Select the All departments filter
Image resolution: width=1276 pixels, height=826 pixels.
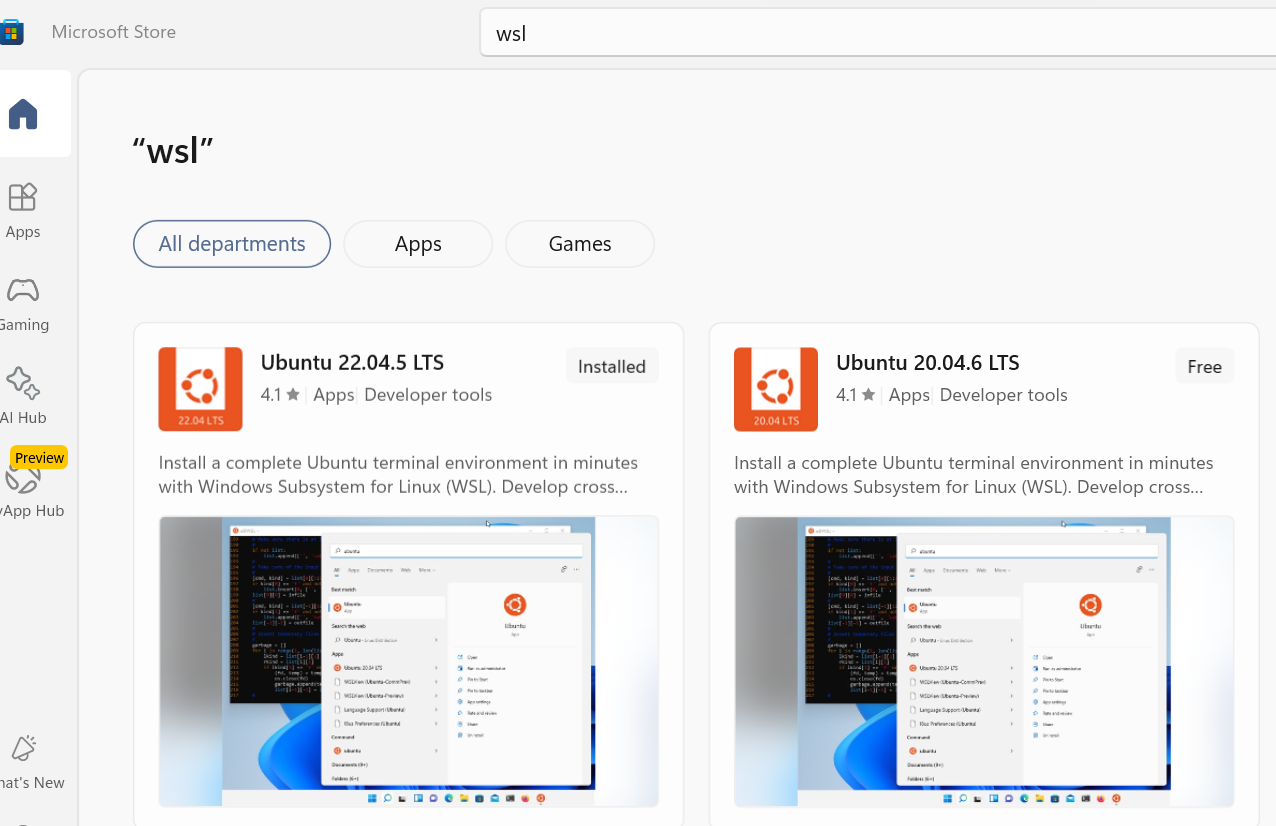[x=232, y=244]
